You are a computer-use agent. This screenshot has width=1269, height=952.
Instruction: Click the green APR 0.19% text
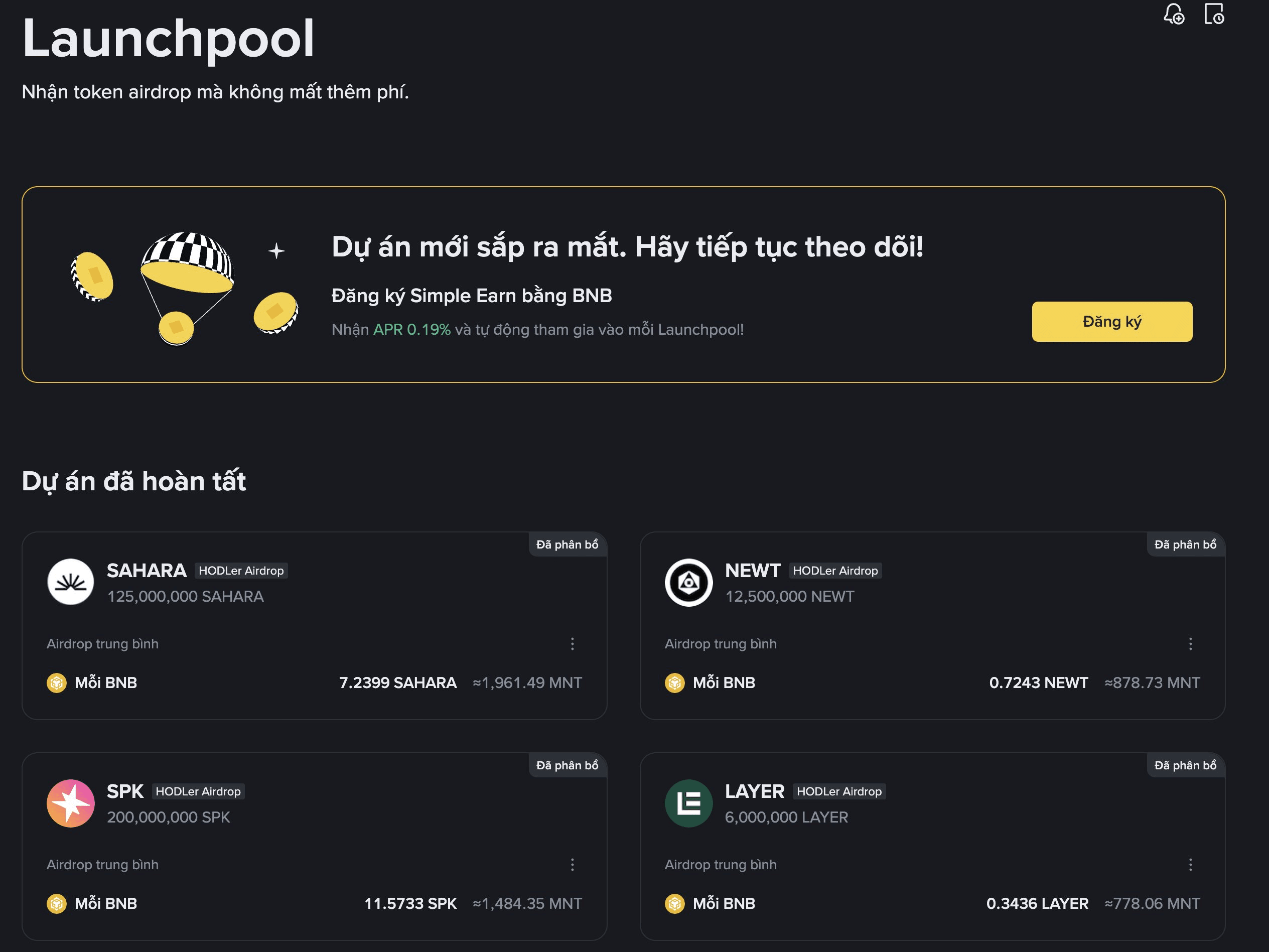411,329
